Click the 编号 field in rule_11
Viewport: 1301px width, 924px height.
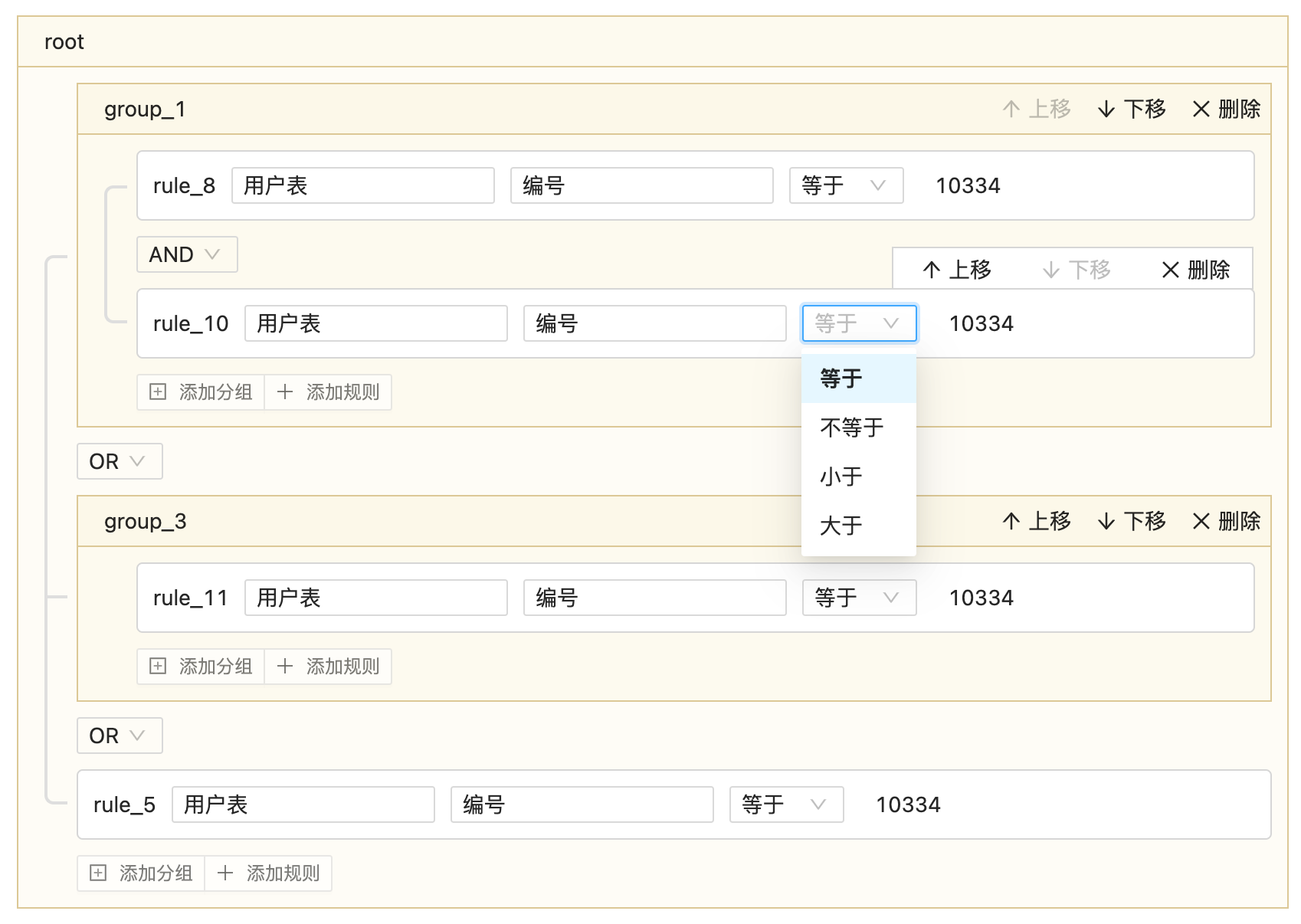pos(654,598)
